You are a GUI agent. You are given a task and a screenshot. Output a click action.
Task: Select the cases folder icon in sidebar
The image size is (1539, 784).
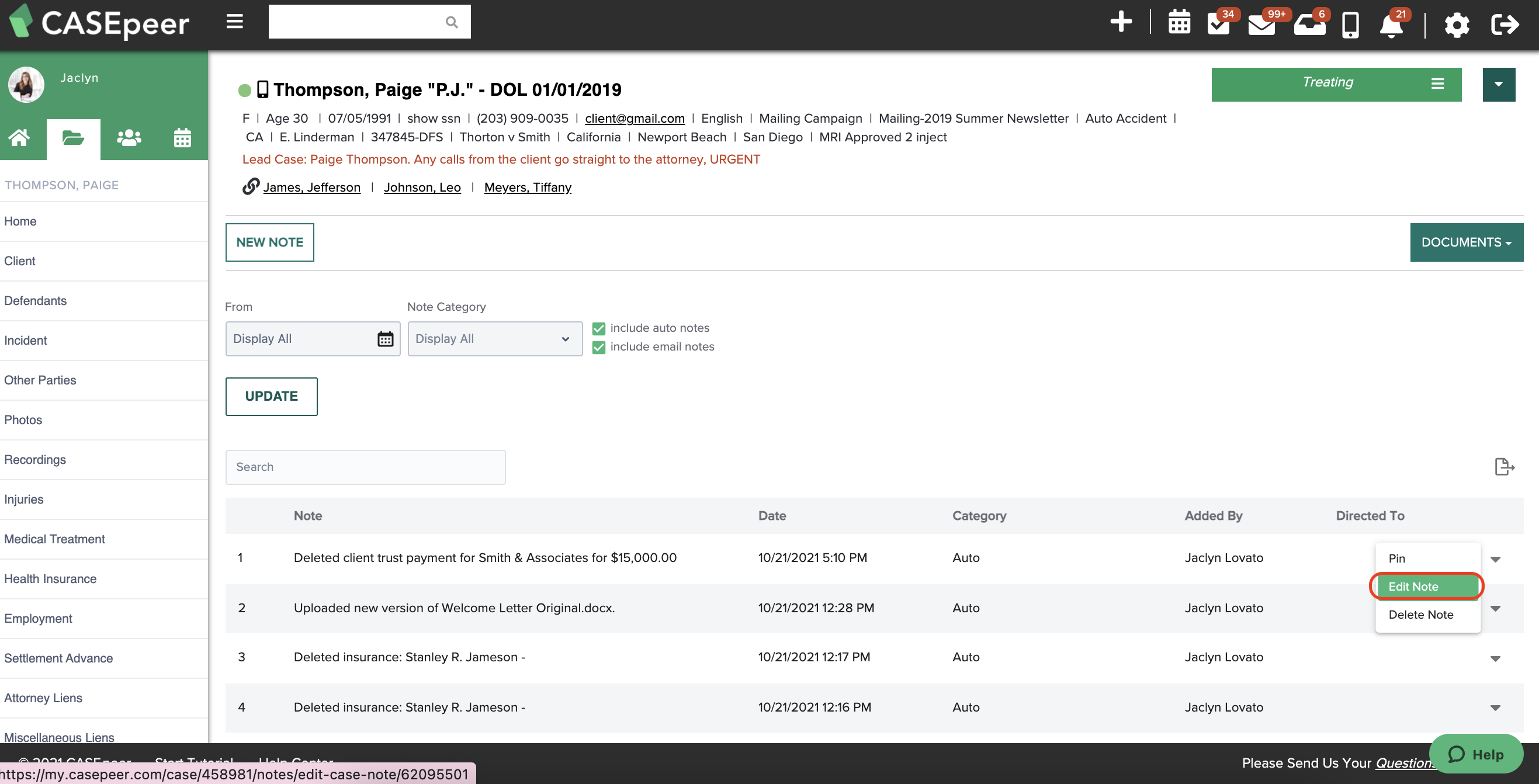[x=74, y=137]
